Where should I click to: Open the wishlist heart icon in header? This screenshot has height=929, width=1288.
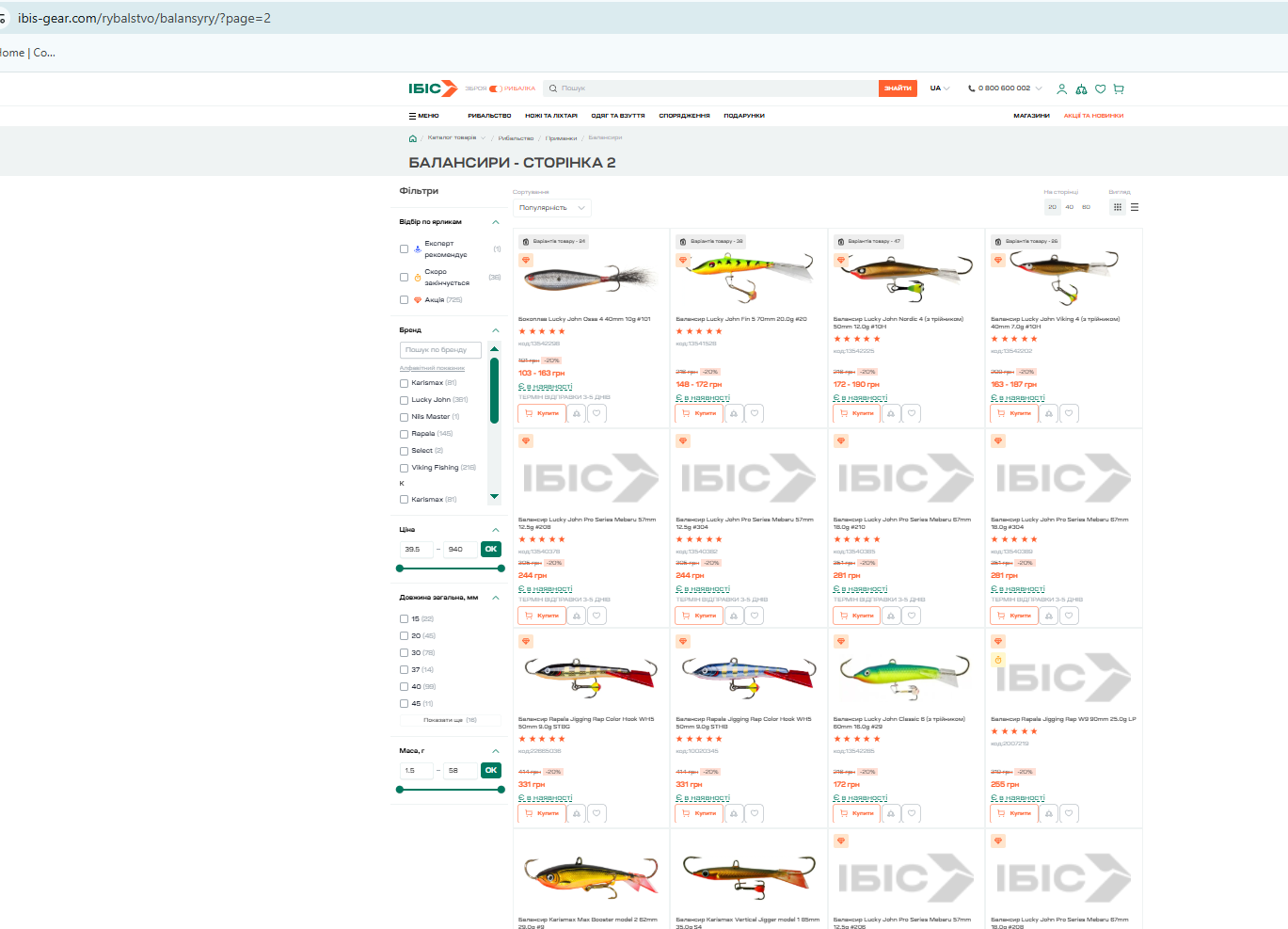tap(1100, 88)
